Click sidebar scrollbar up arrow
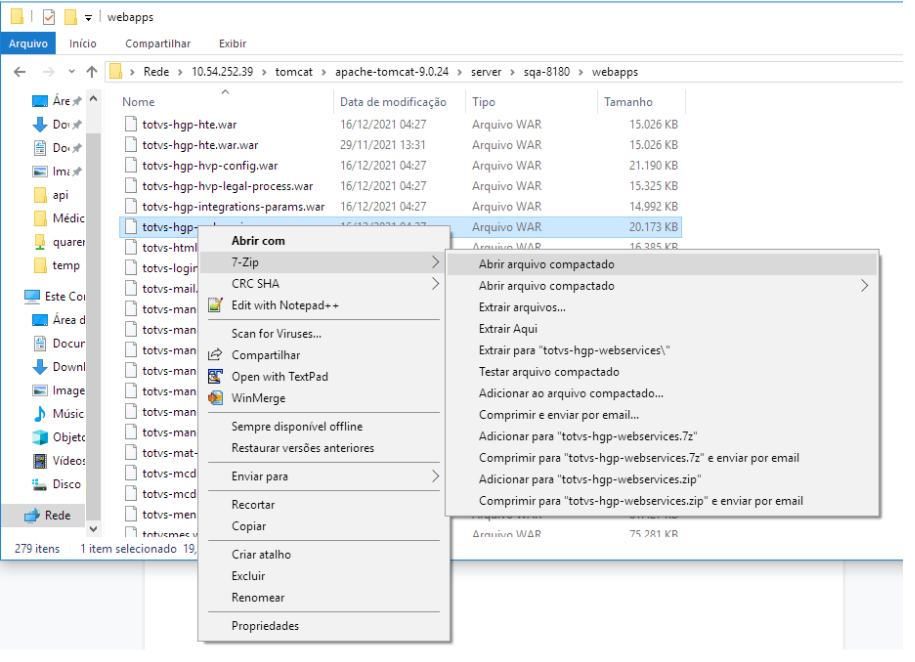Image resolution: width=915 pixels, height=662 pixels. click(93, 100)
